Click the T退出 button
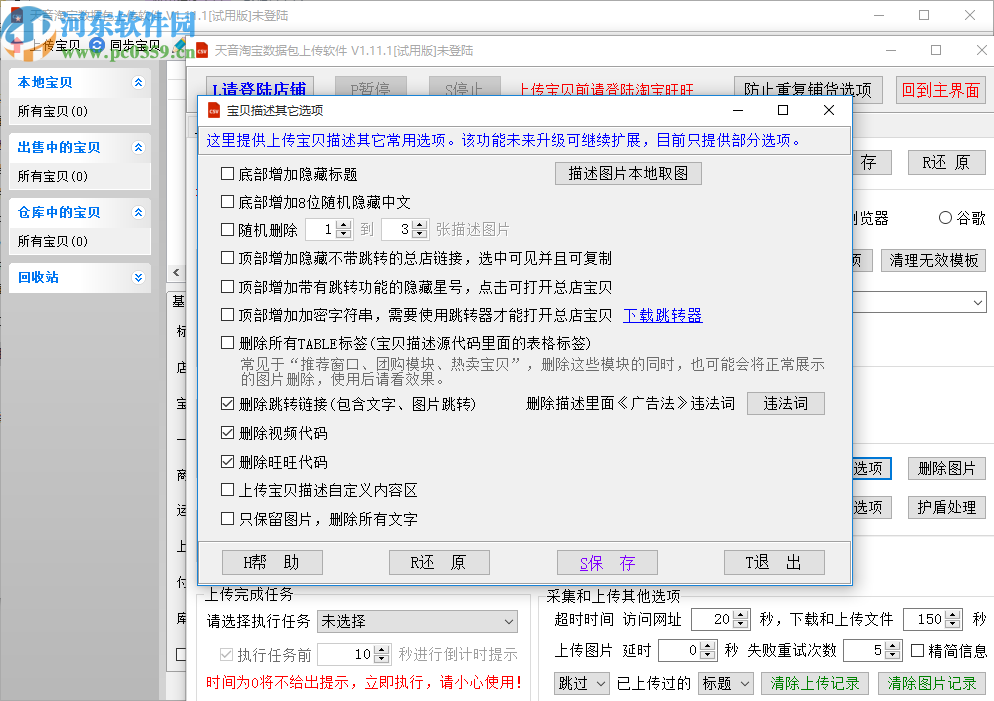Screen dimensions: 994x701 [774, 563]
